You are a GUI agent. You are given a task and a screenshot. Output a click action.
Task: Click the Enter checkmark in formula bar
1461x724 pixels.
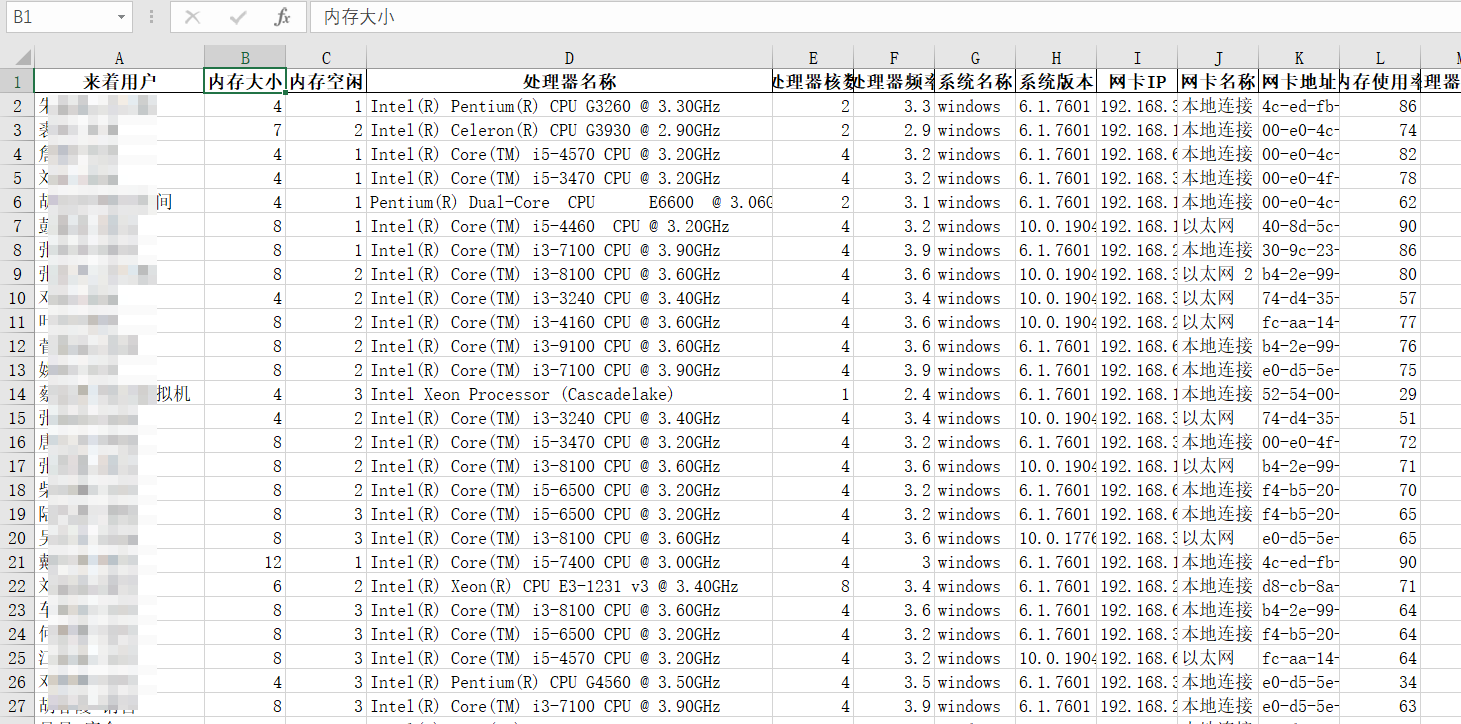(238, 17)
